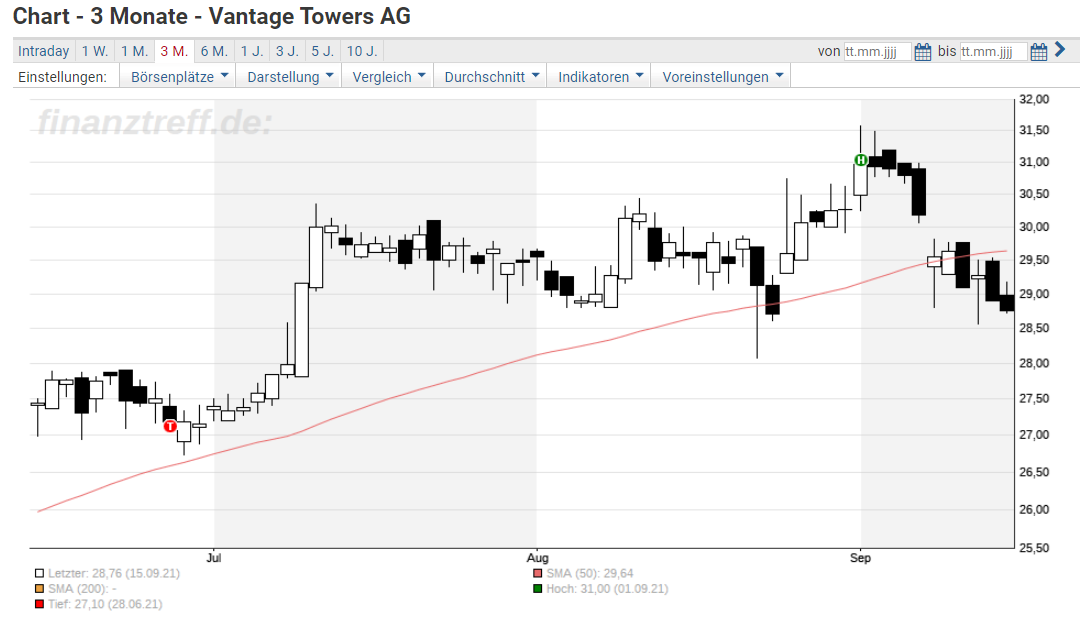The width and height of the screenshot is (1080, 617).
Task: Click the 32,00 price axis label
Action: click(1034, 99)
